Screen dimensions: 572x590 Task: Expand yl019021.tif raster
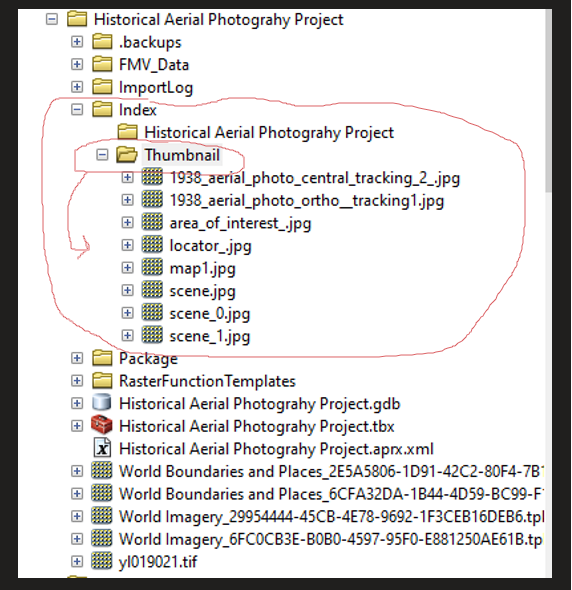point(77,561)
